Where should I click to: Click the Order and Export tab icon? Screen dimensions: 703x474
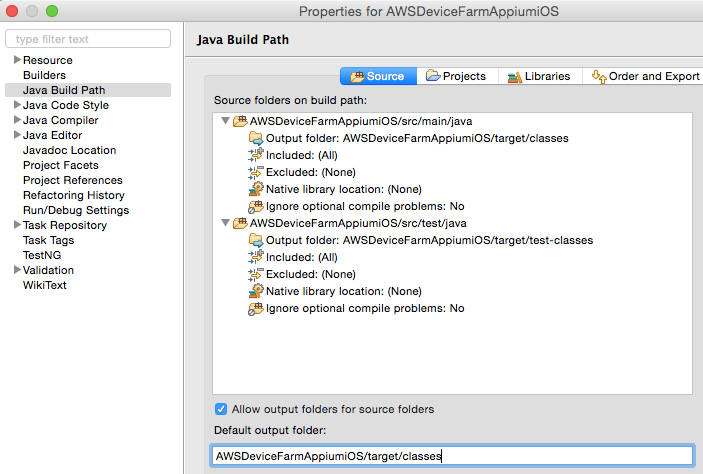point(599,77)
